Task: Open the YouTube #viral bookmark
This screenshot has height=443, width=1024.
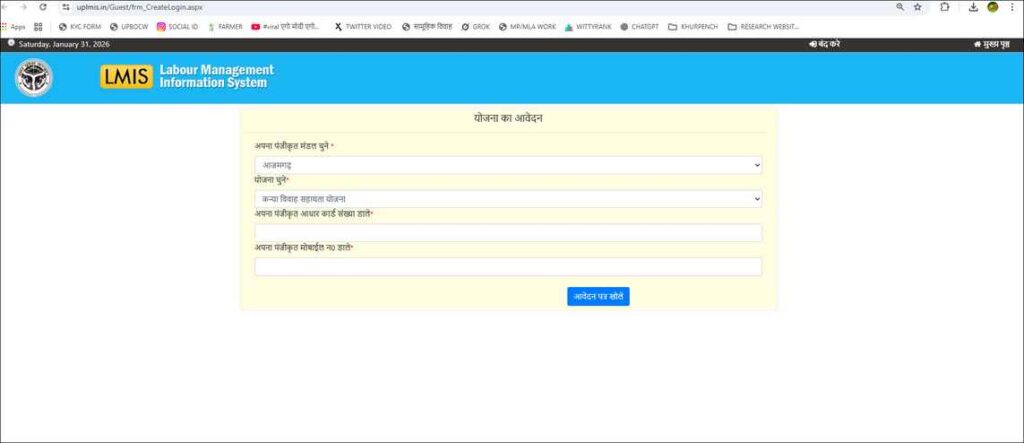Action: (285, 27)
